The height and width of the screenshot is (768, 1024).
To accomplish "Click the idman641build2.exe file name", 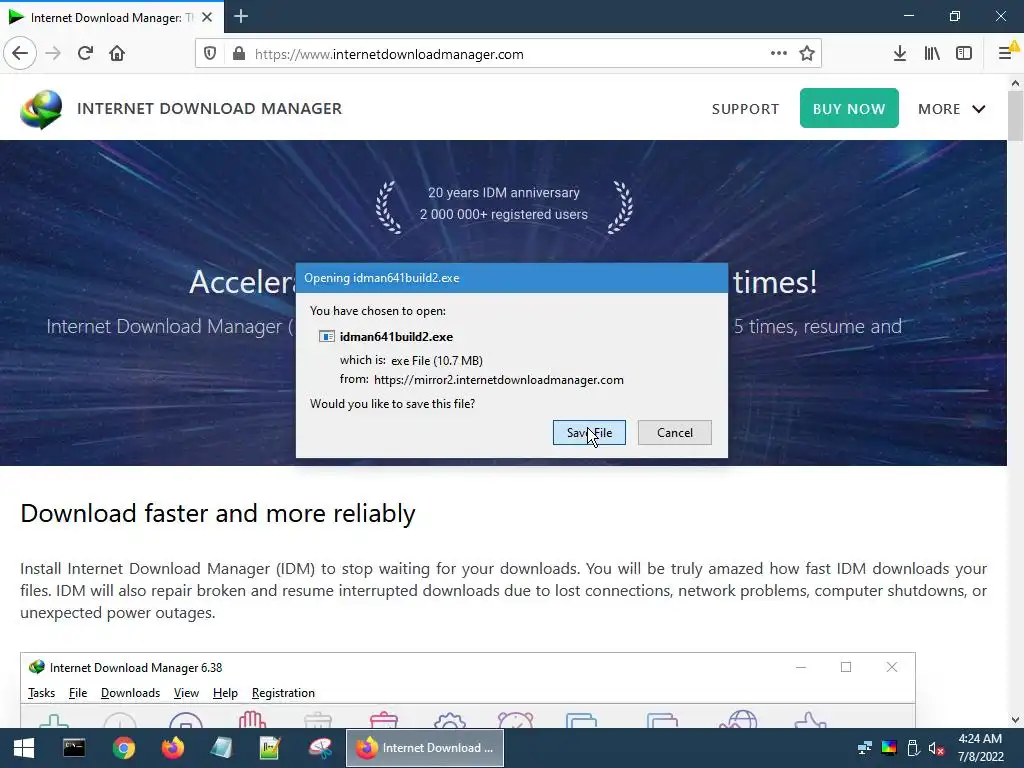I will click(x=396, y=337).
